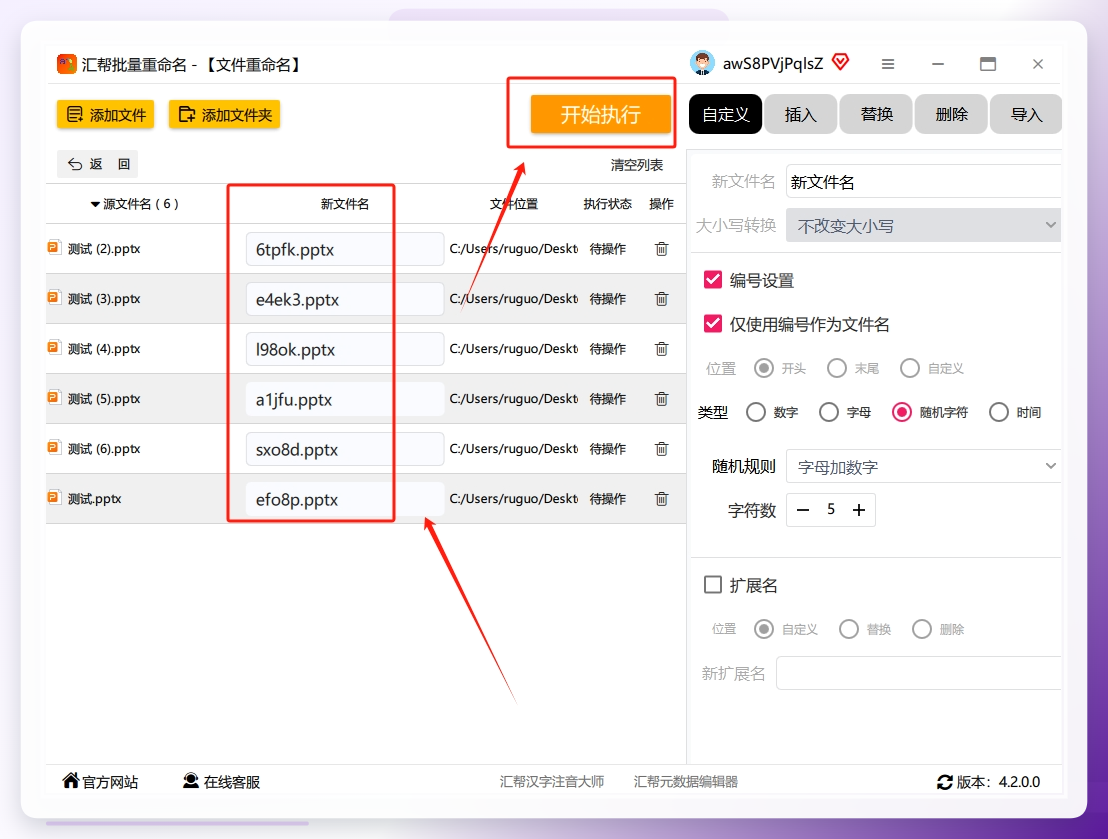Sort by 源文件名 column arrow
Screen dimensions: 1108x839
pyautogui.click(x=95, y=204)
